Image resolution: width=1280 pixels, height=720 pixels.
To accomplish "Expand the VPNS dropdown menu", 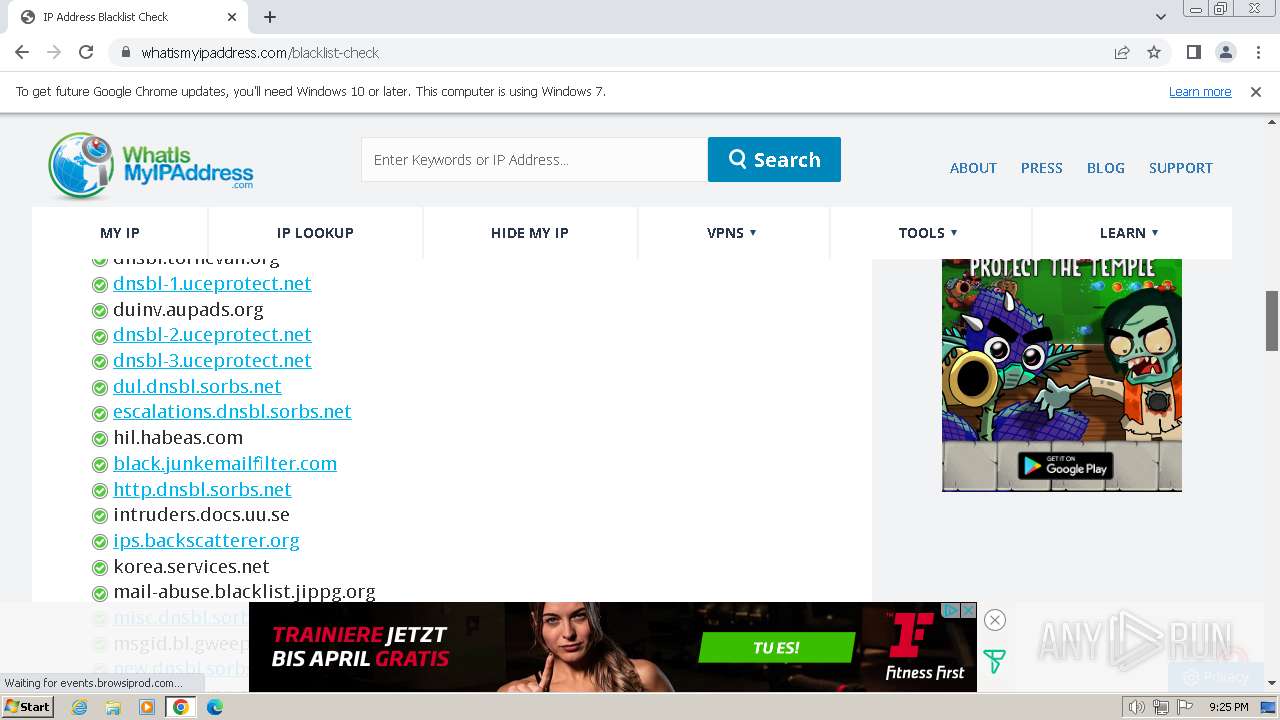I will pos(732,233).
